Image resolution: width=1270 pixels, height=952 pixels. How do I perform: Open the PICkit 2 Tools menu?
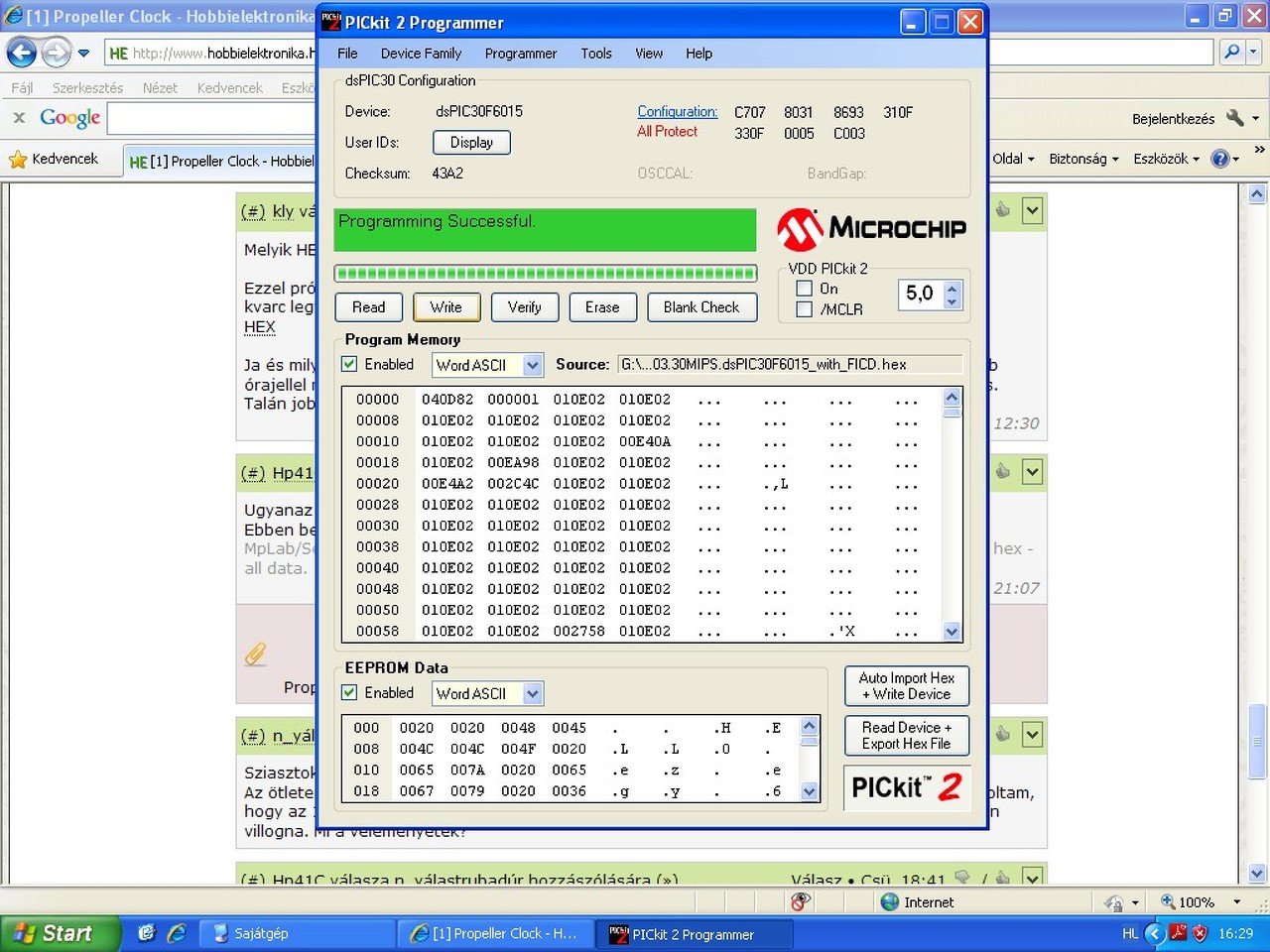[x=596, y=54]
